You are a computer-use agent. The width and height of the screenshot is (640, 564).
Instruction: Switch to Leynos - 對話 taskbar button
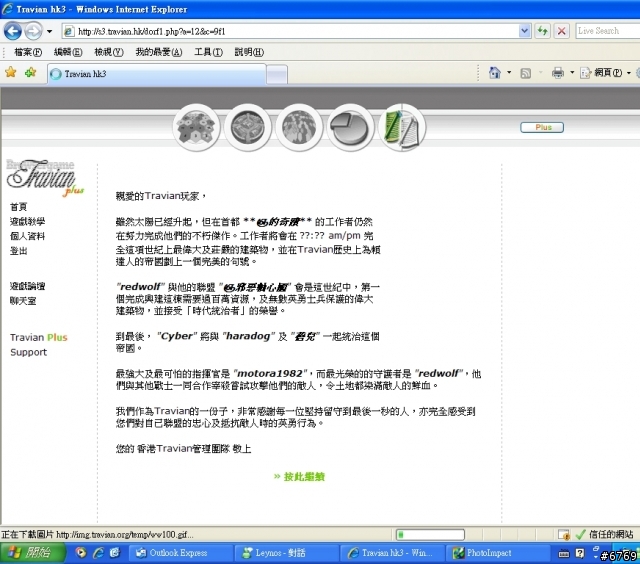[x=286, y=553]
